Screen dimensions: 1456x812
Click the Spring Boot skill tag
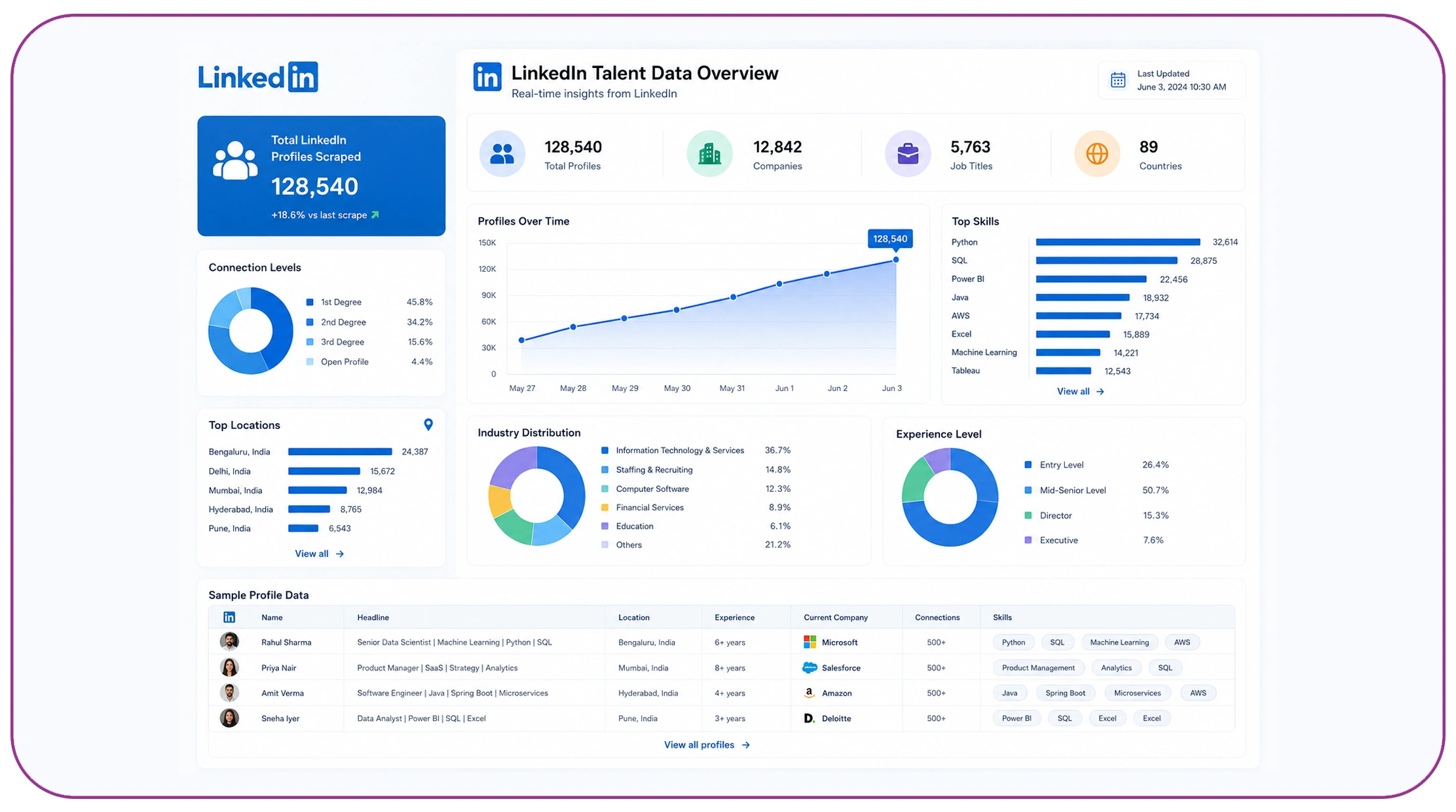pyautogui.click(x=1065, y=693)
